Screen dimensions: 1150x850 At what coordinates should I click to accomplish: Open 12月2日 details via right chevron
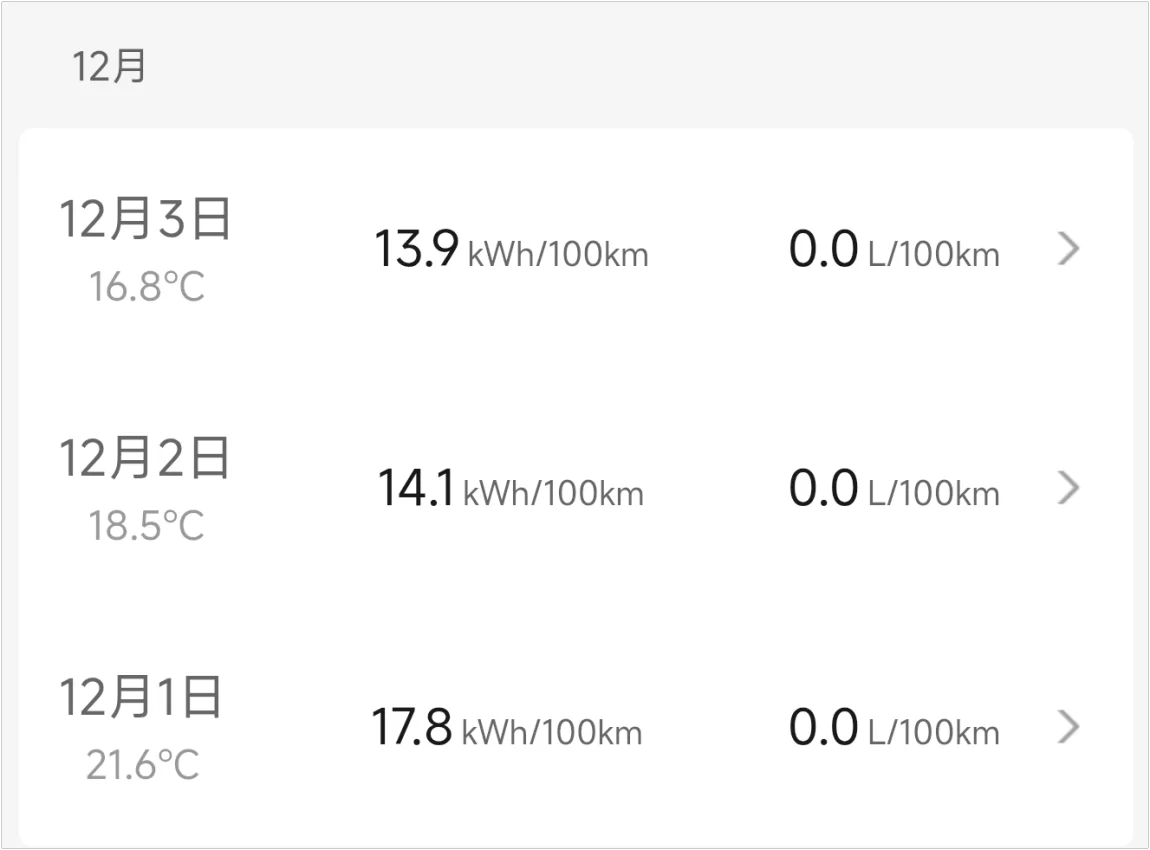click(1068, 488)
